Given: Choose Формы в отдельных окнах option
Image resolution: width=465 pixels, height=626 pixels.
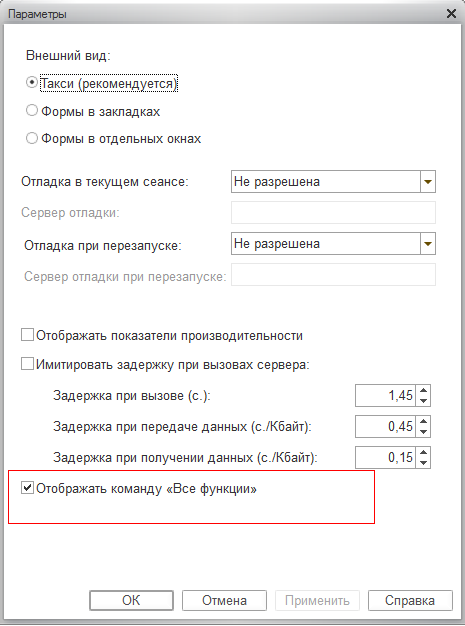Looking at the screenshot, I should point(32,138).
